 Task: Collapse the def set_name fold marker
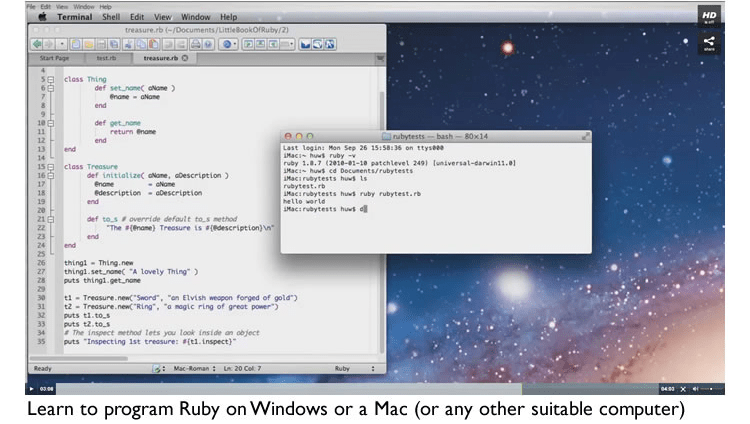click(51, 88)
